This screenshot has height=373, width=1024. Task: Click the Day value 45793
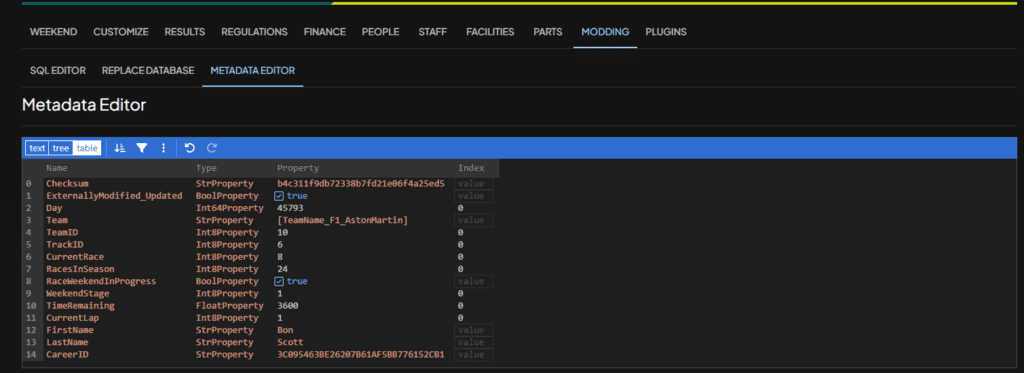290,208
